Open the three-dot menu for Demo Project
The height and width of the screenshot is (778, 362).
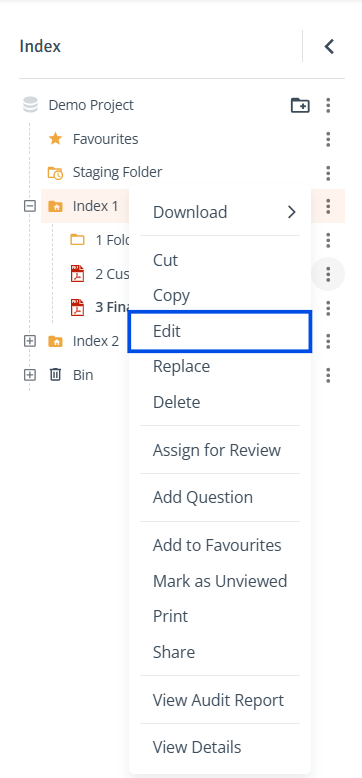(328, 105)
